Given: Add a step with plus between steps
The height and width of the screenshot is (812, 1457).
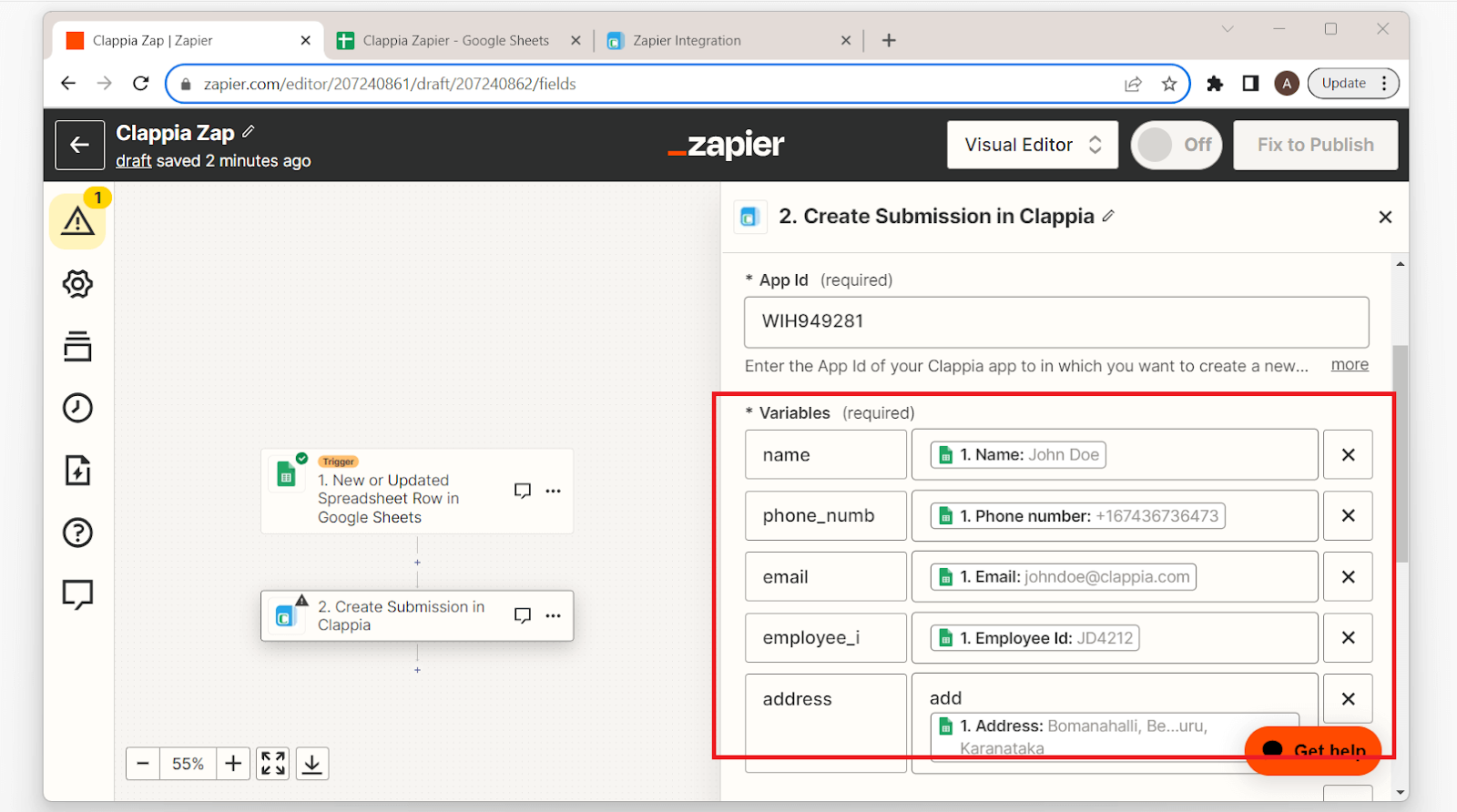Looking at the screenshot, I should [417, 563].
